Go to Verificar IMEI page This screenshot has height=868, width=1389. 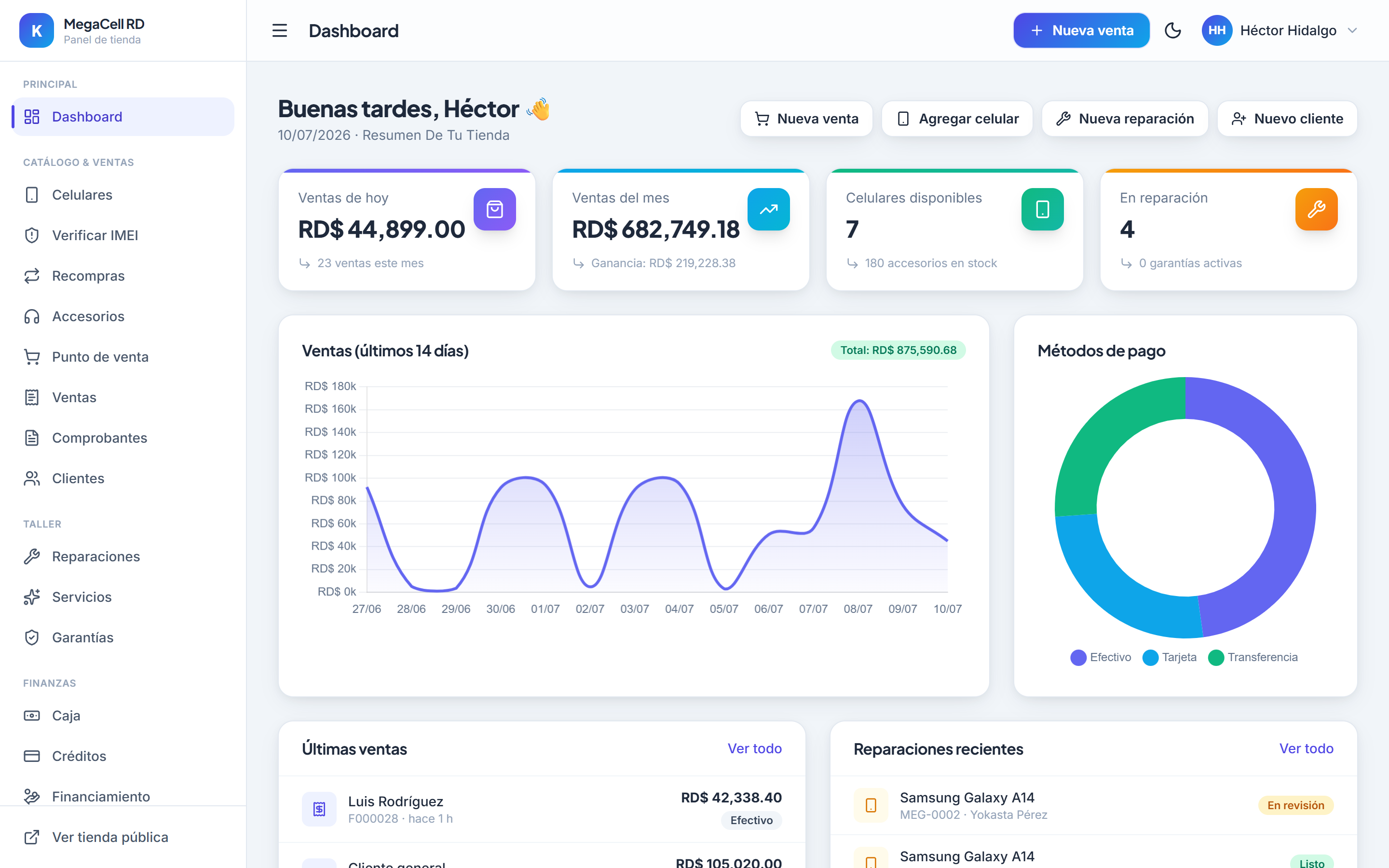(123, 235)
